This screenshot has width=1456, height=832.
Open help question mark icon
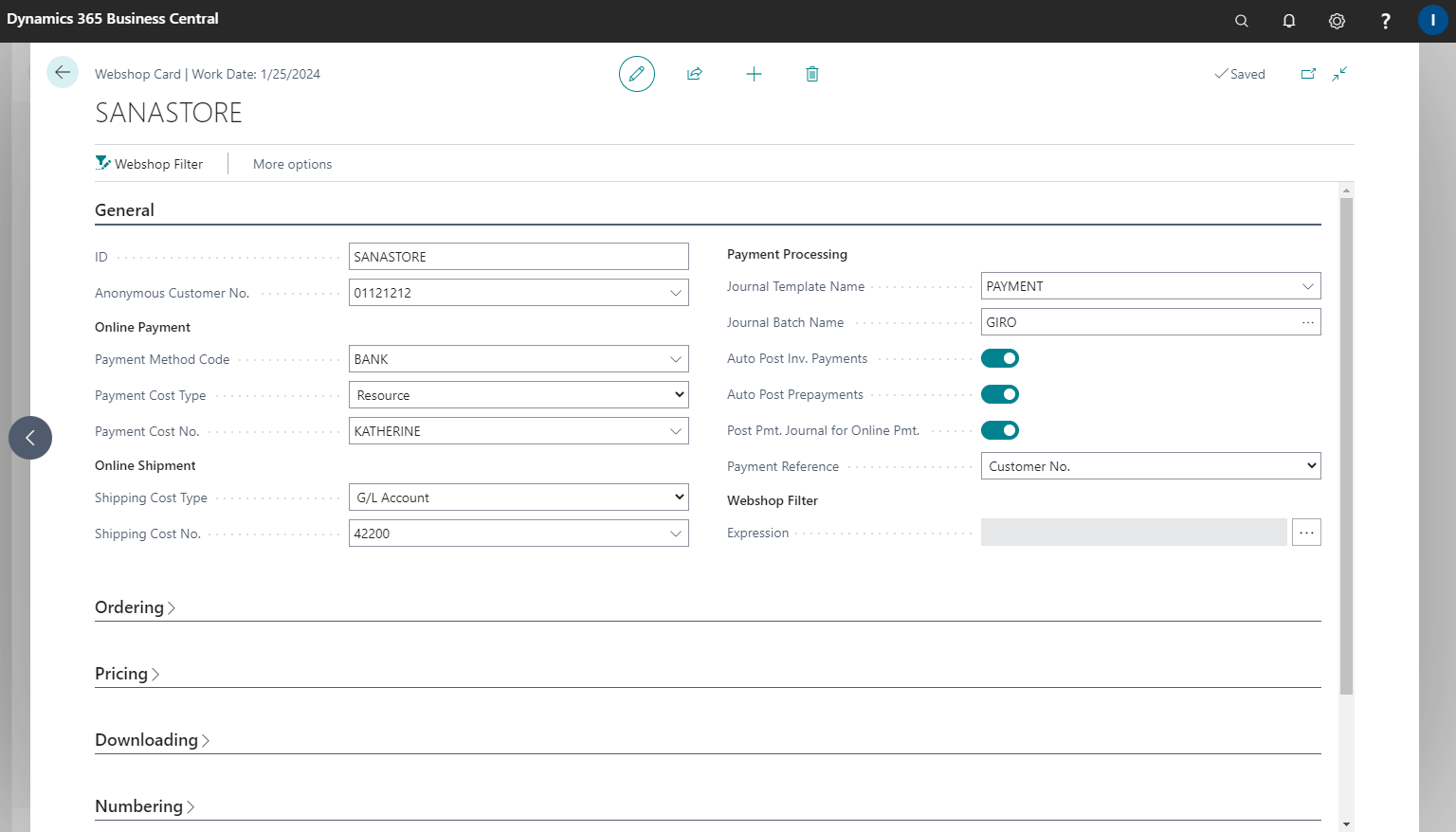(1385, 21)
